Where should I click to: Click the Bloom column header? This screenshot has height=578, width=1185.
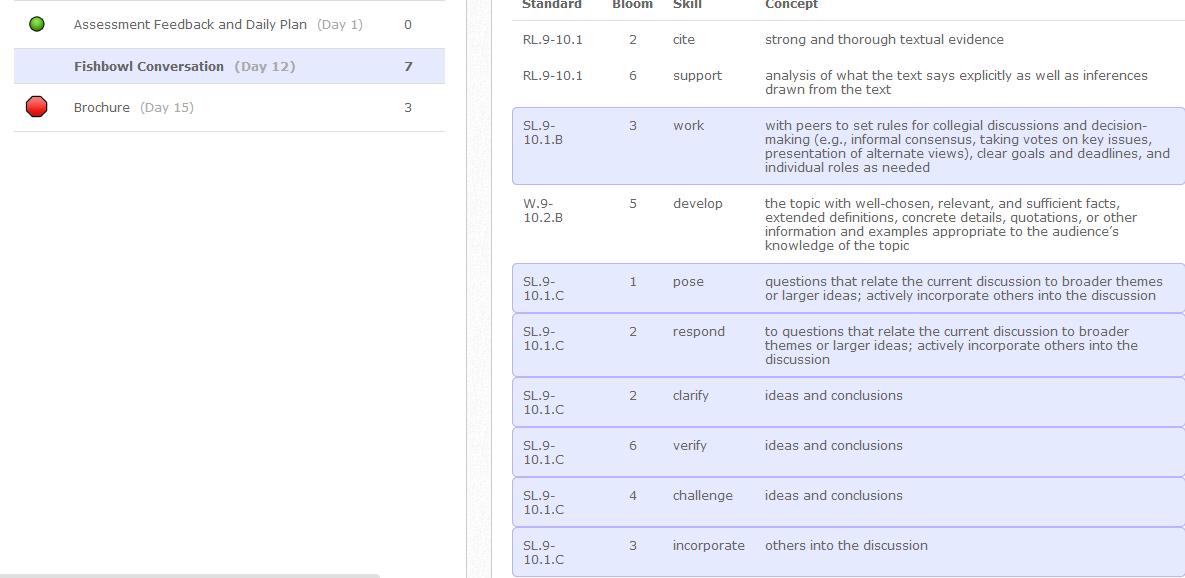[633, 5]
